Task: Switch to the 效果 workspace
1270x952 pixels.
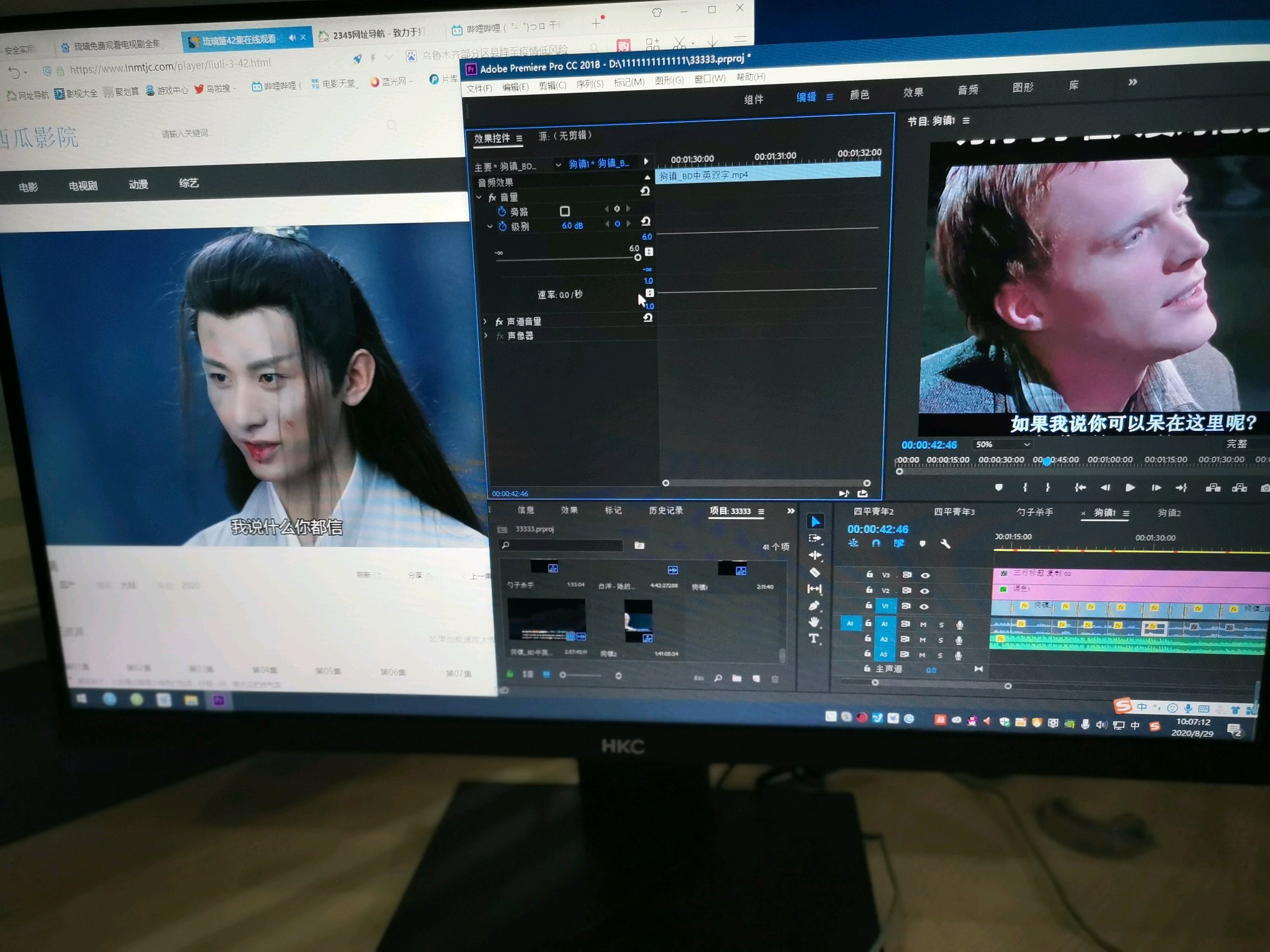Action: (913, 92)
